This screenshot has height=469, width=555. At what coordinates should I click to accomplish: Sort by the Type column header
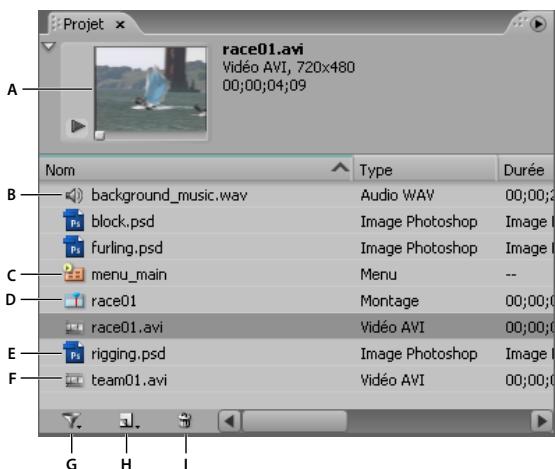[x=425, y=170]
